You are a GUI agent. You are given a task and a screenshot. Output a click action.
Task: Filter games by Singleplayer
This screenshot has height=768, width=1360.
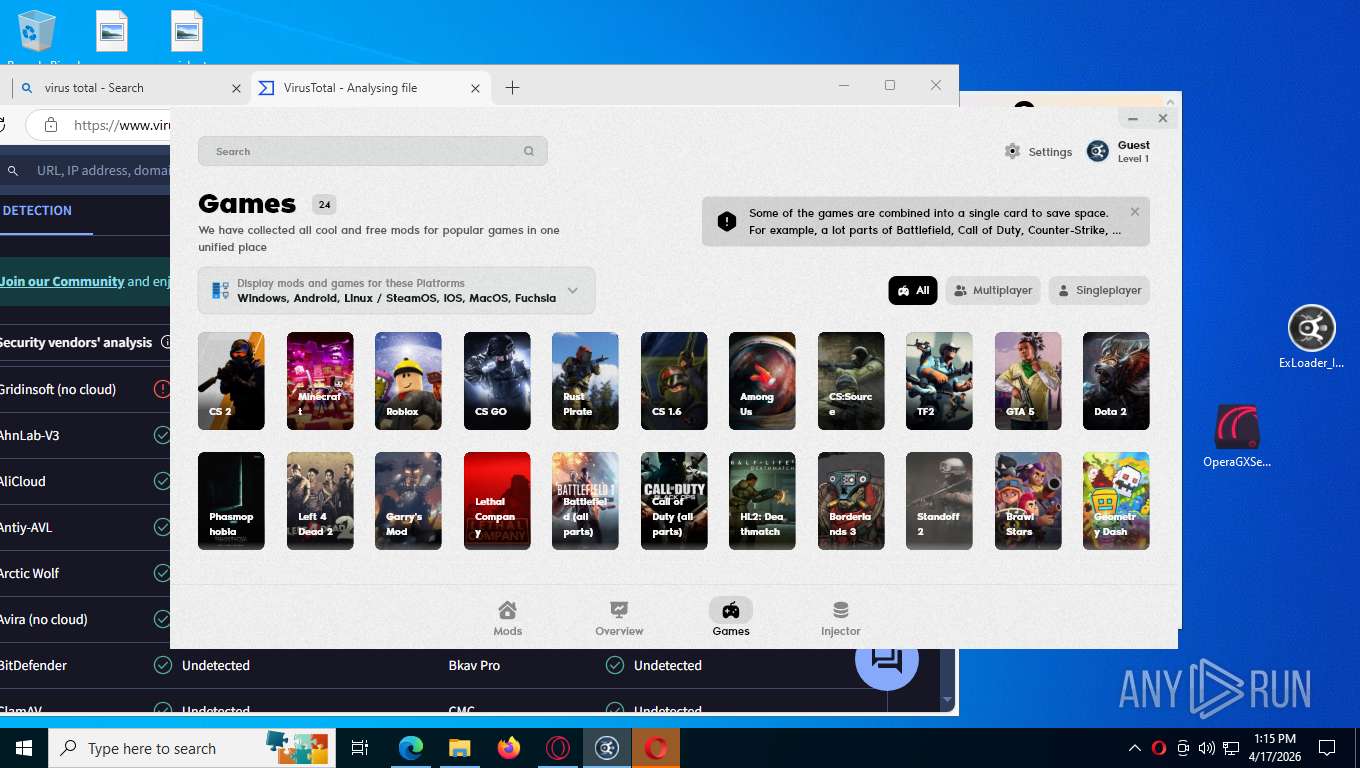1099,290
